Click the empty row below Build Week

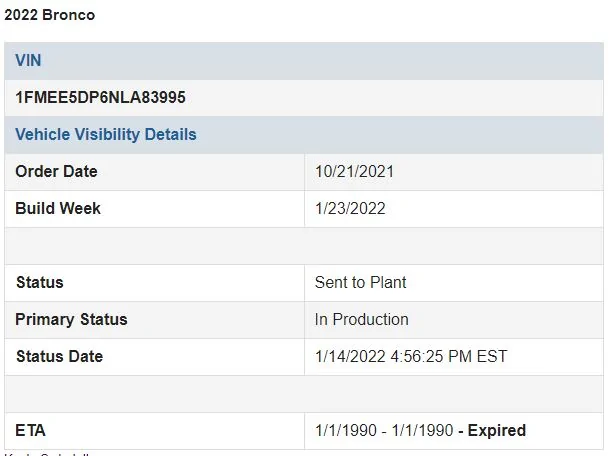pos(304,246)
